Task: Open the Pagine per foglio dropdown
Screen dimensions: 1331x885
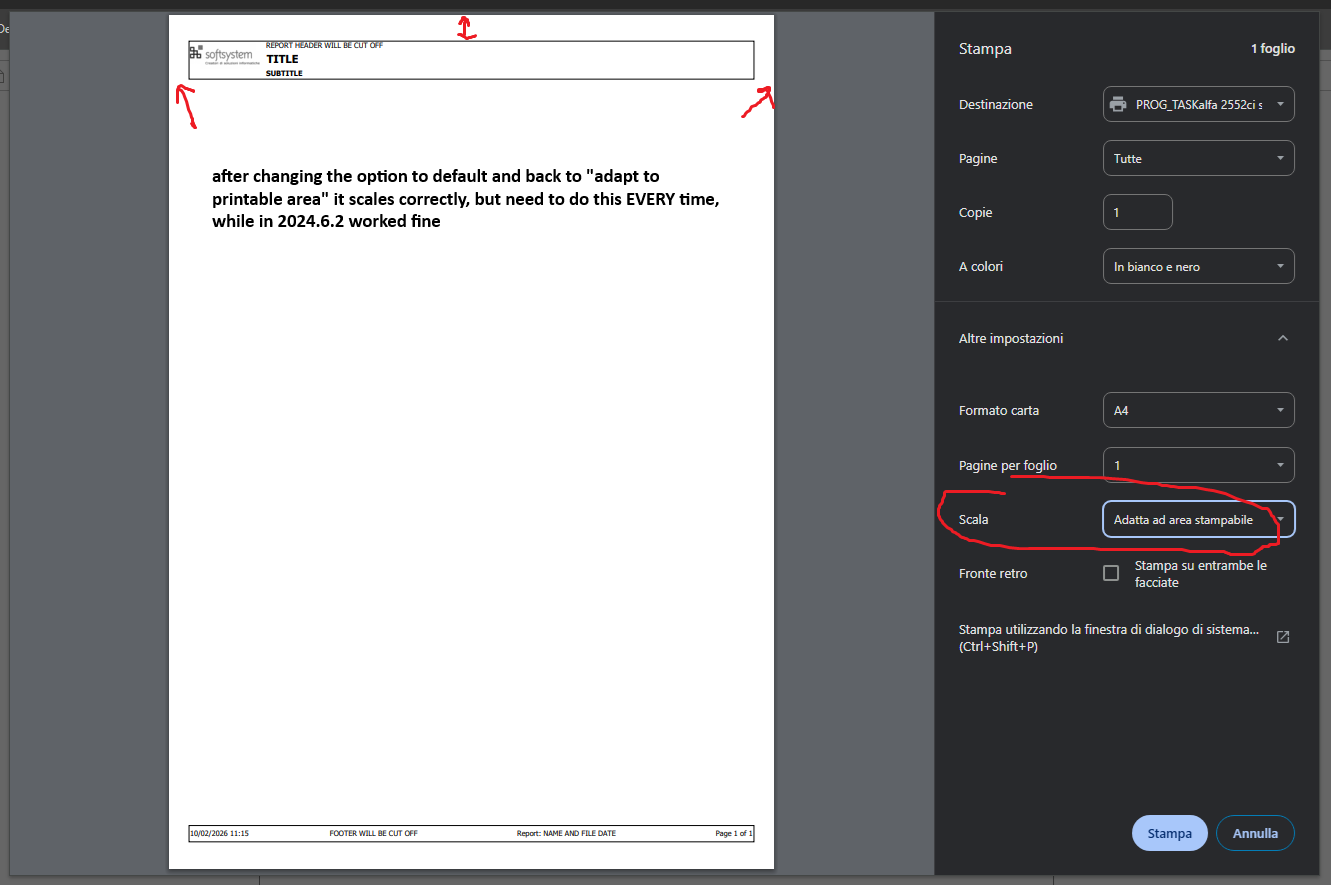Action: click(1198, 465)
